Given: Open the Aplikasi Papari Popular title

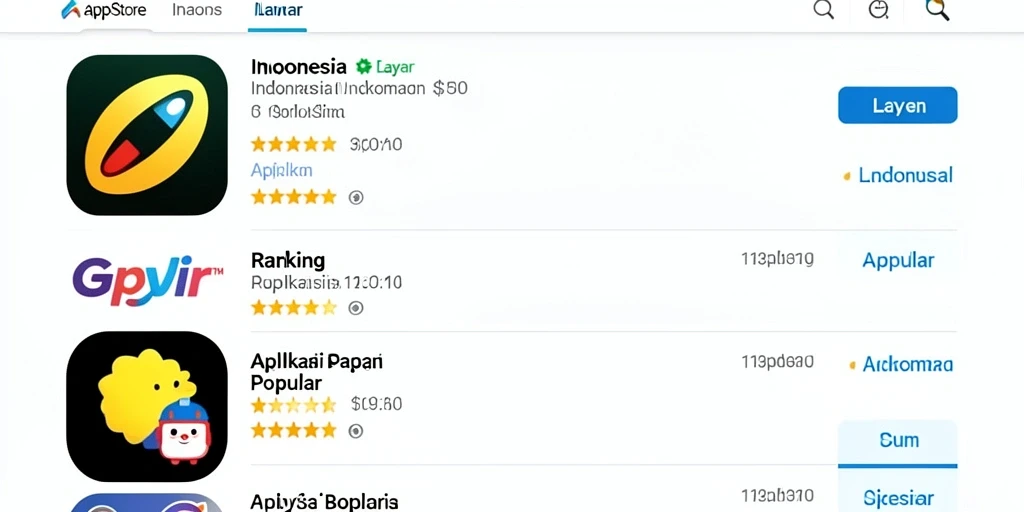Looking at the screenshot, I should tap(317, 371).
